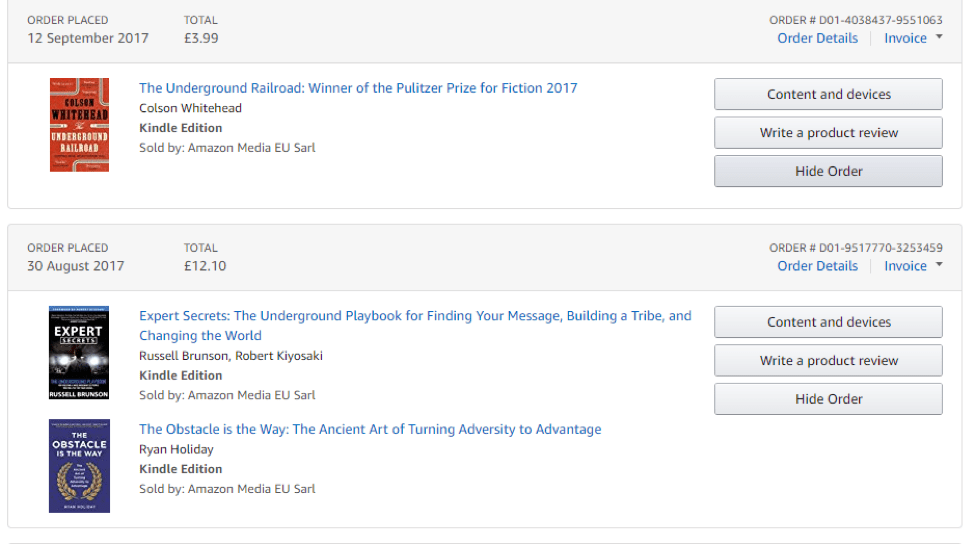This screenshot has height=544, width=975.
Task: Open The Underground Railroad title link
Action: click(x=358, y=88)
